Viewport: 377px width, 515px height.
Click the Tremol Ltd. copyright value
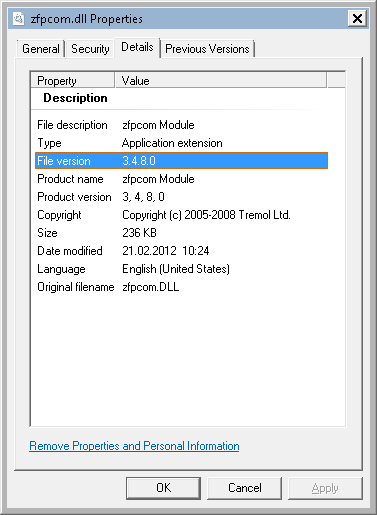[206, 215]
